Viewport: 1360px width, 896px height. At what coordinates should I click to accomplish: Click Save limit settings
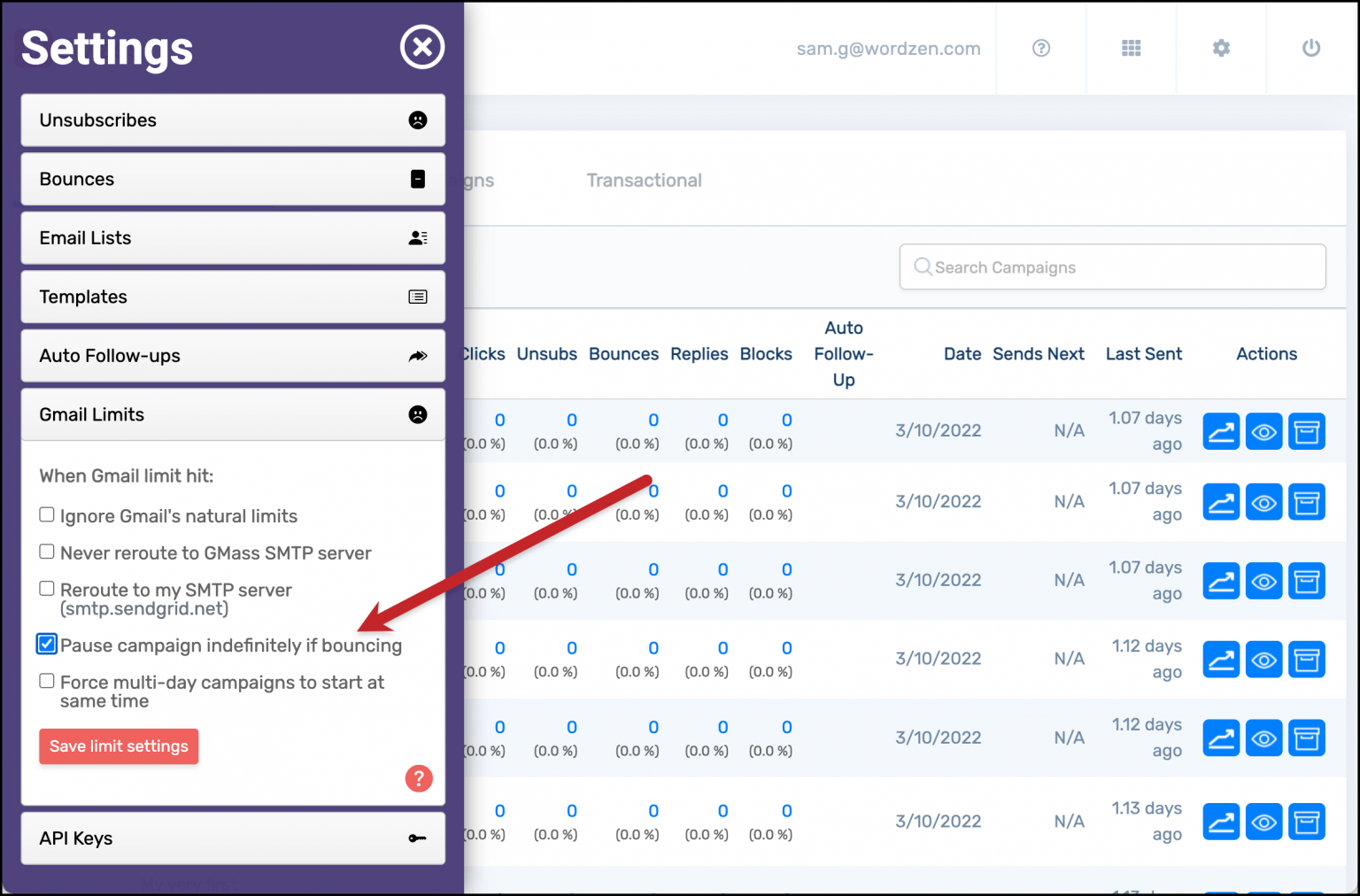(x=118, y=746)
